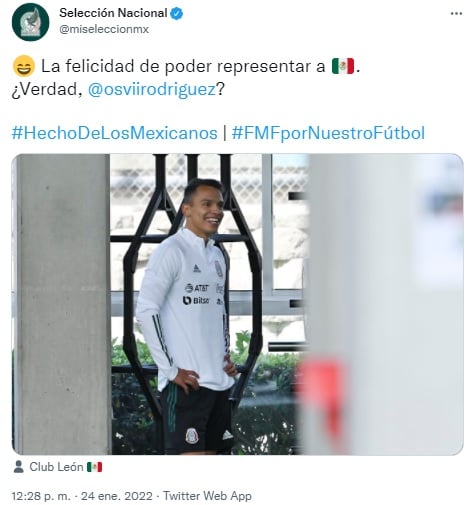Viewport: 472px width, 505px height.
Task: Open the three-dot more options menu
Action: click(x=456, y=14)
